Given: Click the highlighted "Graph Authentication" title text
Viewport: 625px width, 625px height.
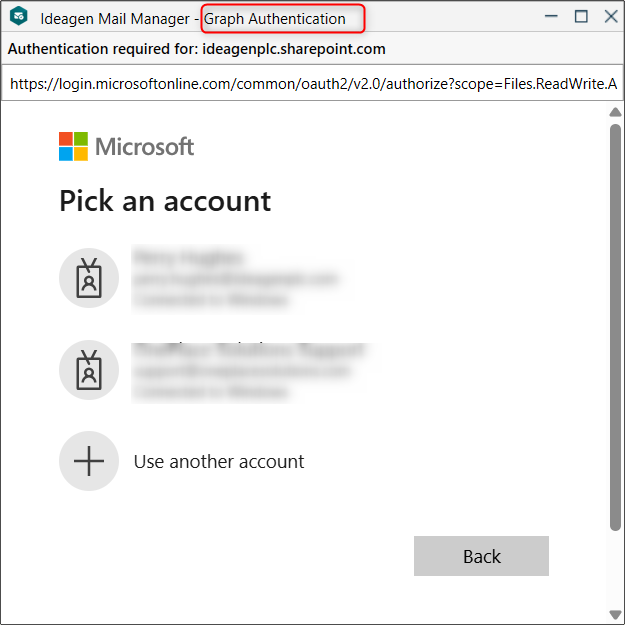Looking at the screenshot, I should [275, 18].
